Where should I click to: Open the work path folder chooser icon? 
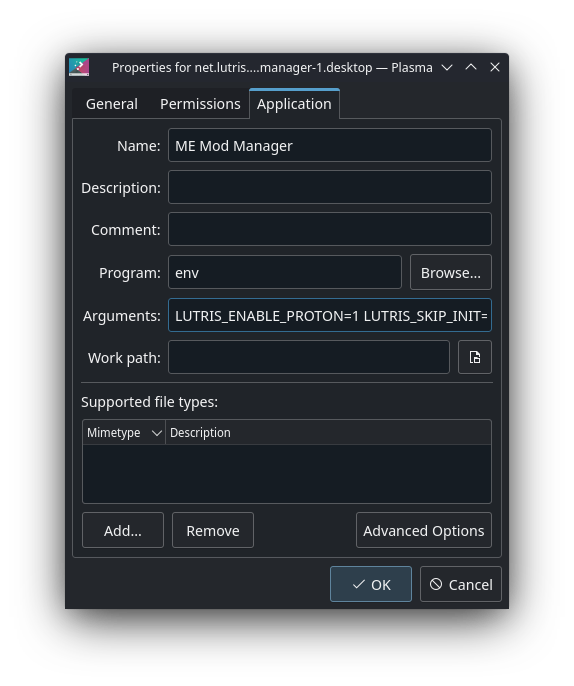[475, 357]
